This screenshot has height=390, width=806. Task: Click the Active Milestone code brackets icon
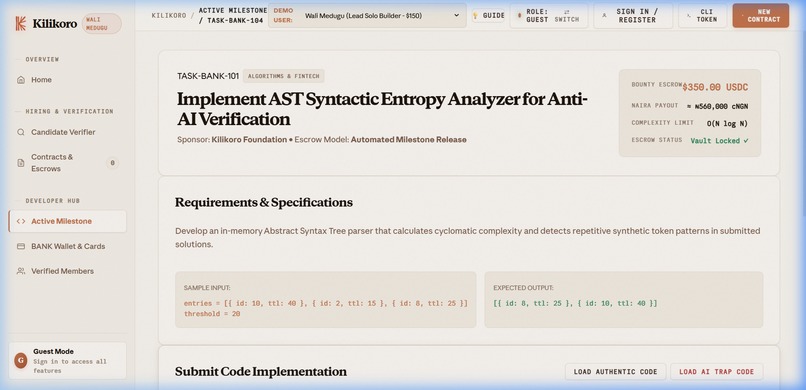(21, 221)
